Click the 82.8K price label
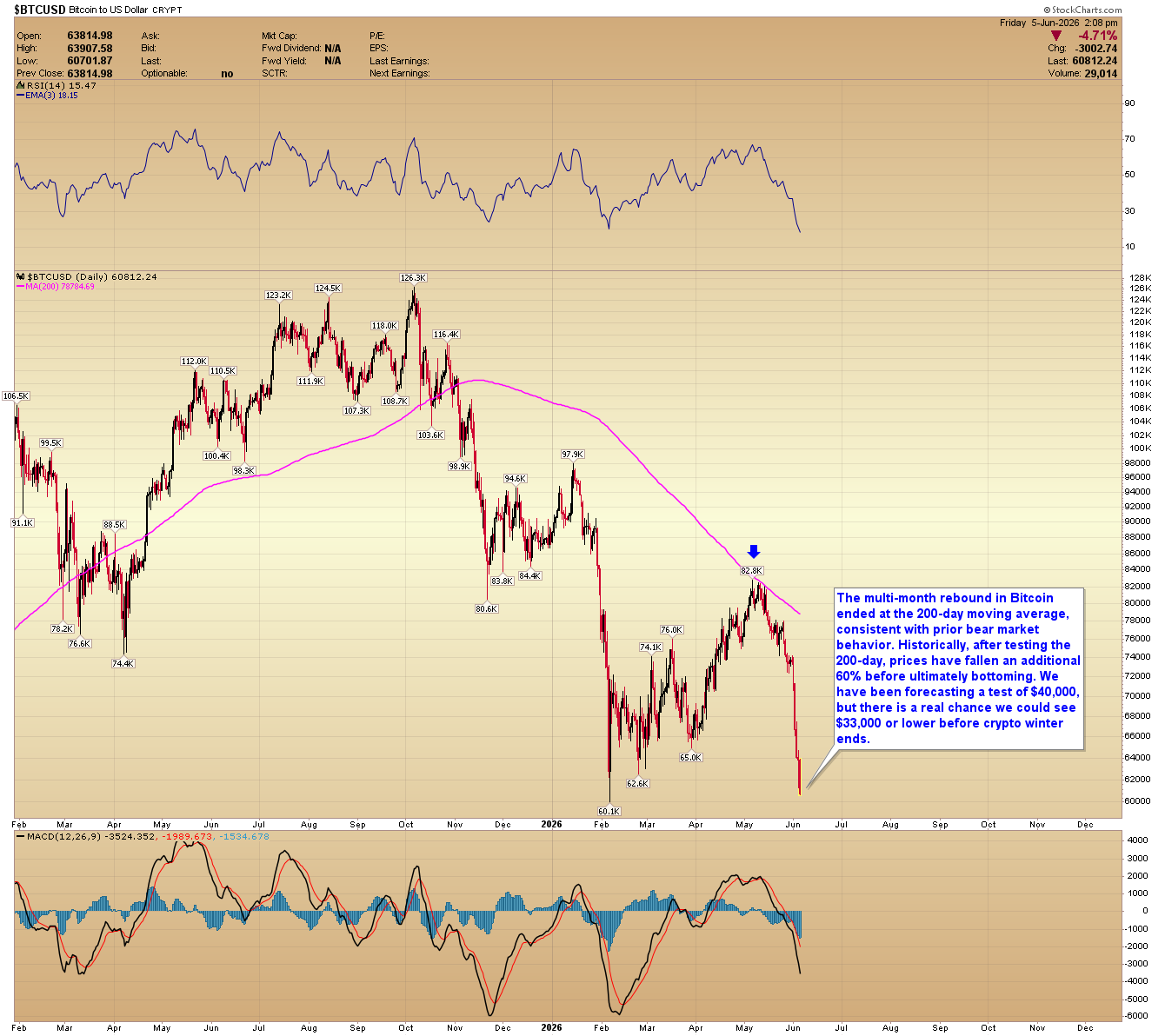 click(x=751, y=571)
